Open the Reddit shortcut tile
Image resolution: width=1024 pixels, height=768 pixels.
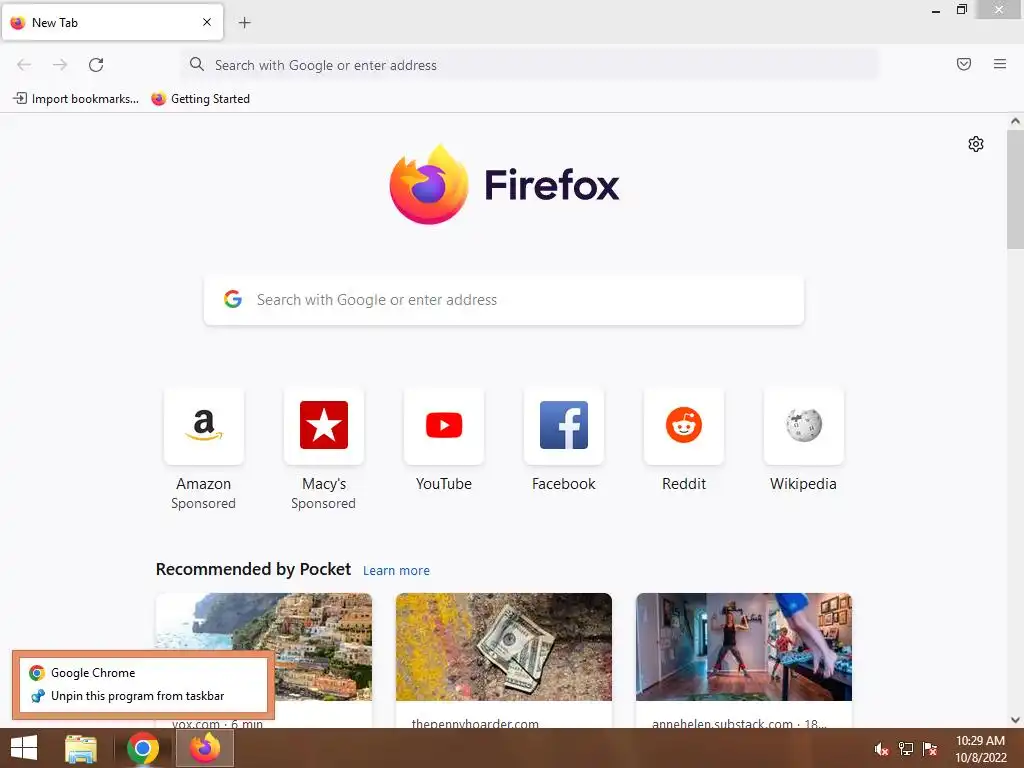(x=684, y=426)
